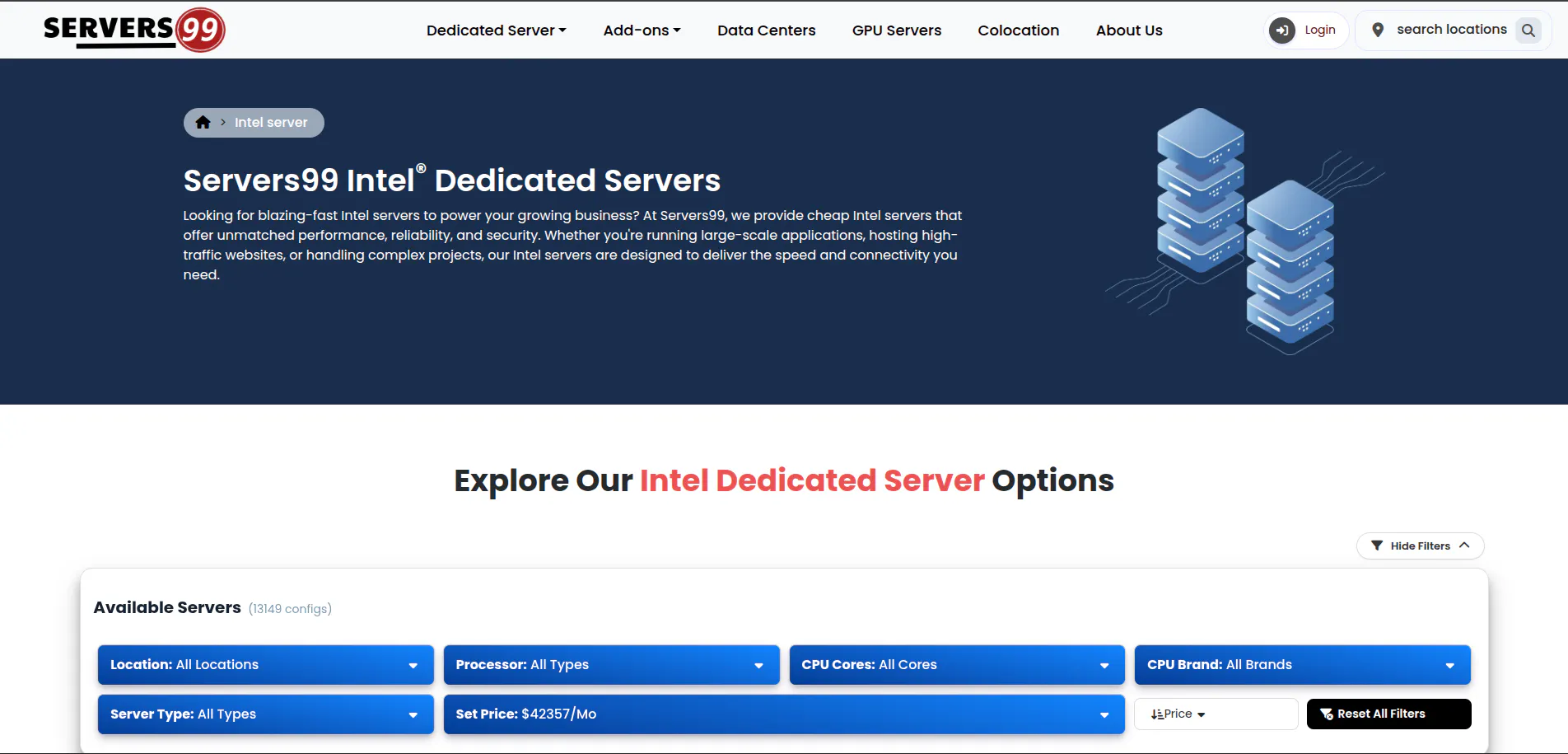Click Reset All Filters button
The image size is (1568, 754).
(1389, 714)
